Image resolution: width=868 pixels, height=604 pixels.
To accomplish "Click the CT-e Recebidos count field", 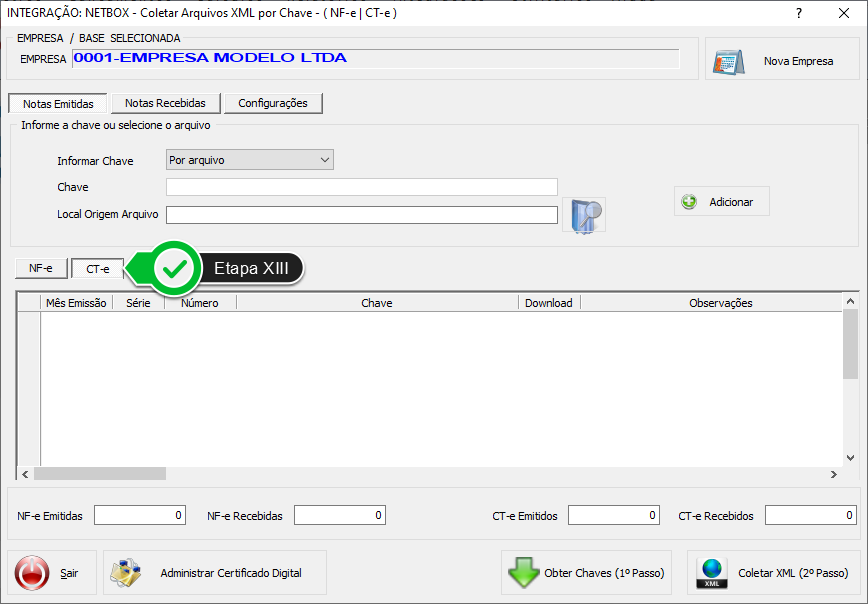I will click(x=811, y=515).
